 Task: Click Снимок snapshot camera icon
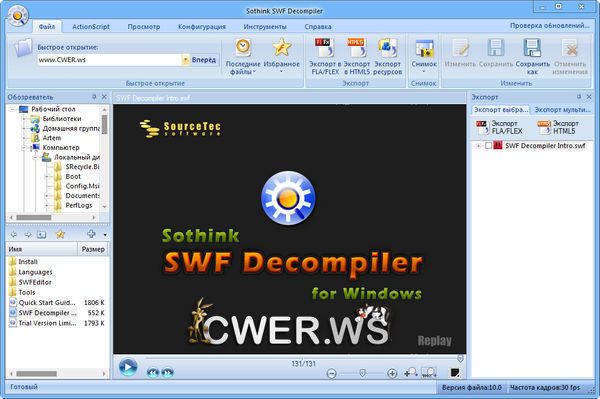coord(424,49)
